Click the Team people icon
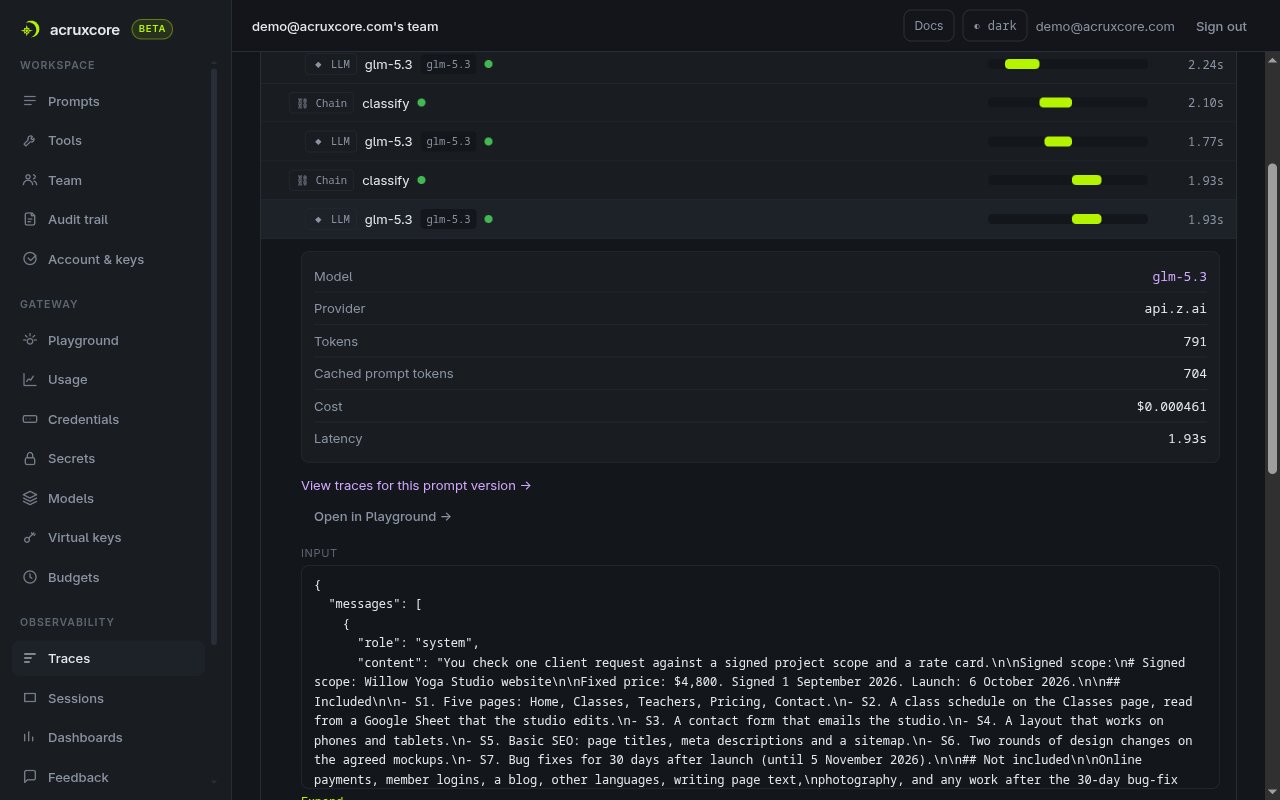 [30, 180]
